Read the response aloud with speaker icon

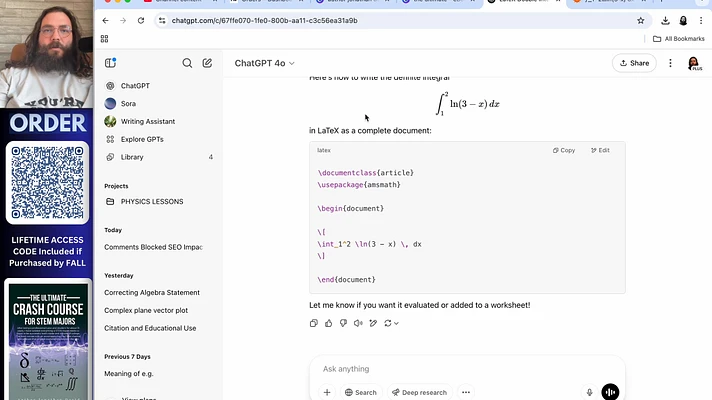(358, 323)
